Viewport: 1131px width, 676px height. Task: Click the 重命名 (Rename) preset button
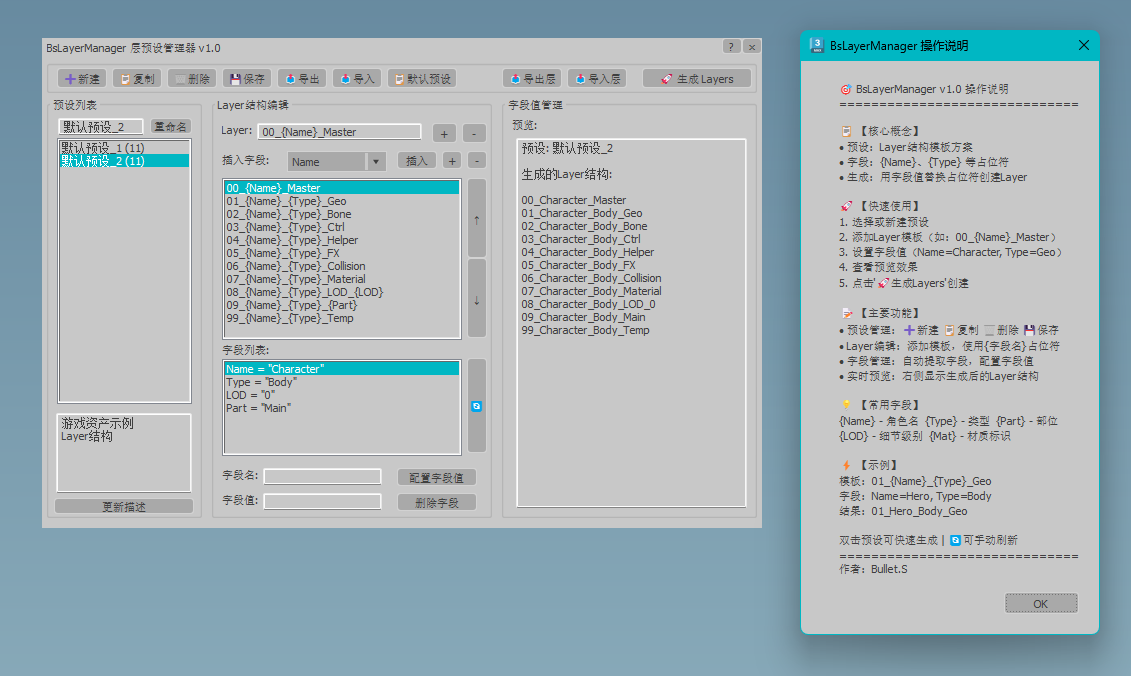point(171,126)
